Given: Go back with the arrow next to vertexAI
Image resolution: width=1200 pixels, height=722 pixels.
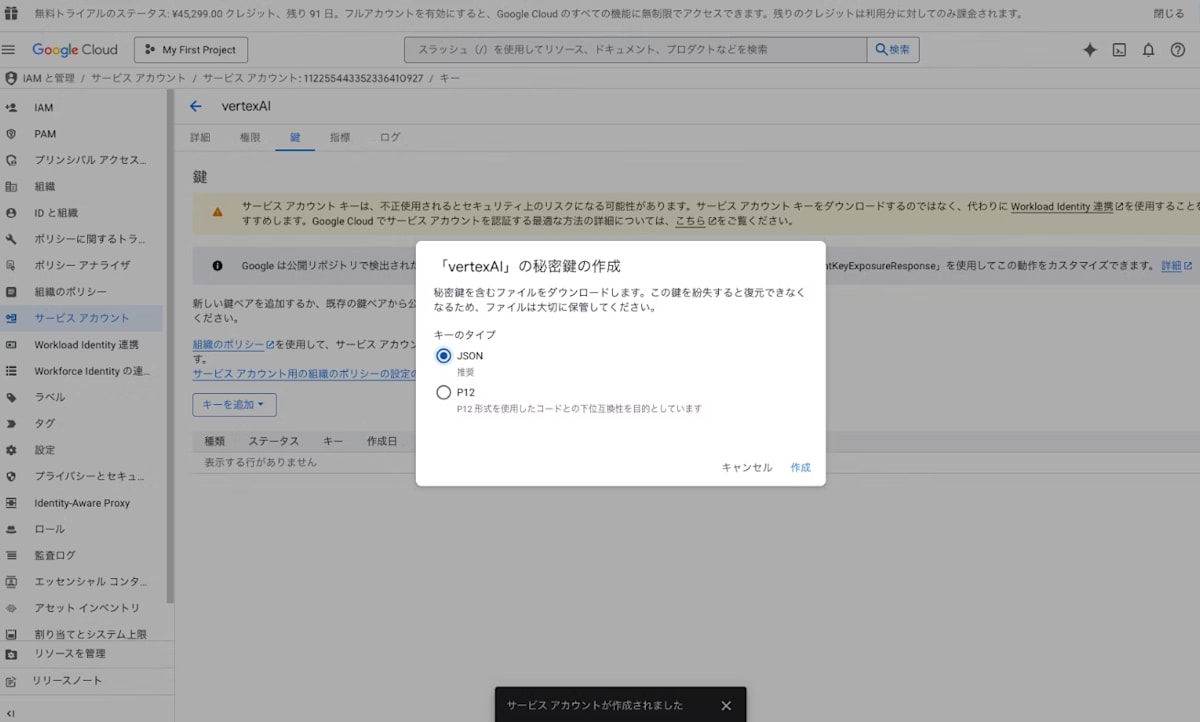Looking at the screenshot, I should (x=196, y=106).
